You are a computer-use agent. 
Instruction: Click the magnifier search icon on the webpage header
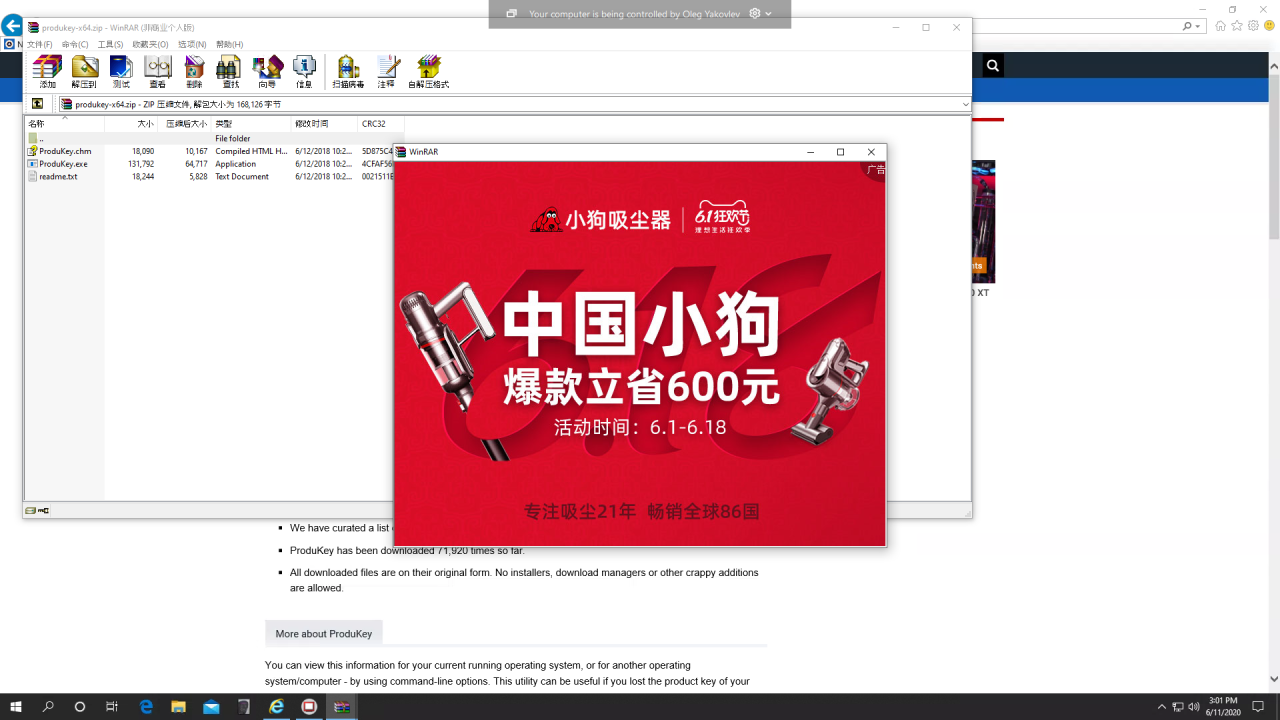(993, 66)
